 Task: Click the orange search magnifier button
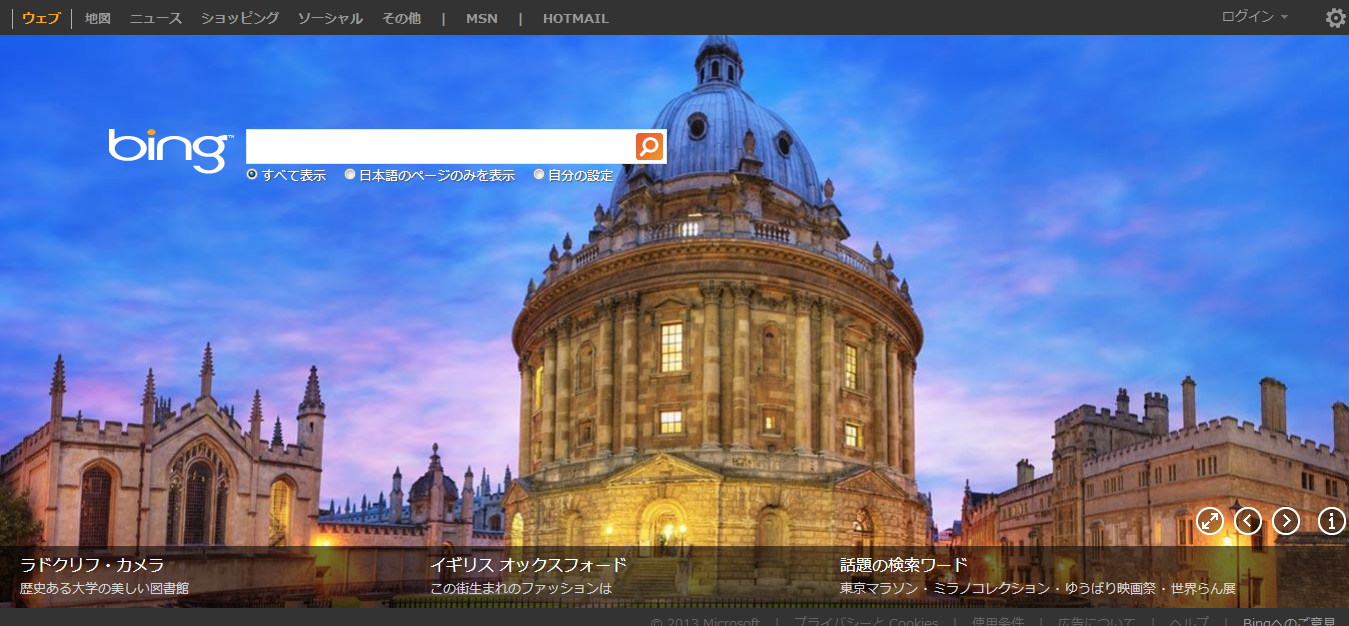[x=649, y=147]
